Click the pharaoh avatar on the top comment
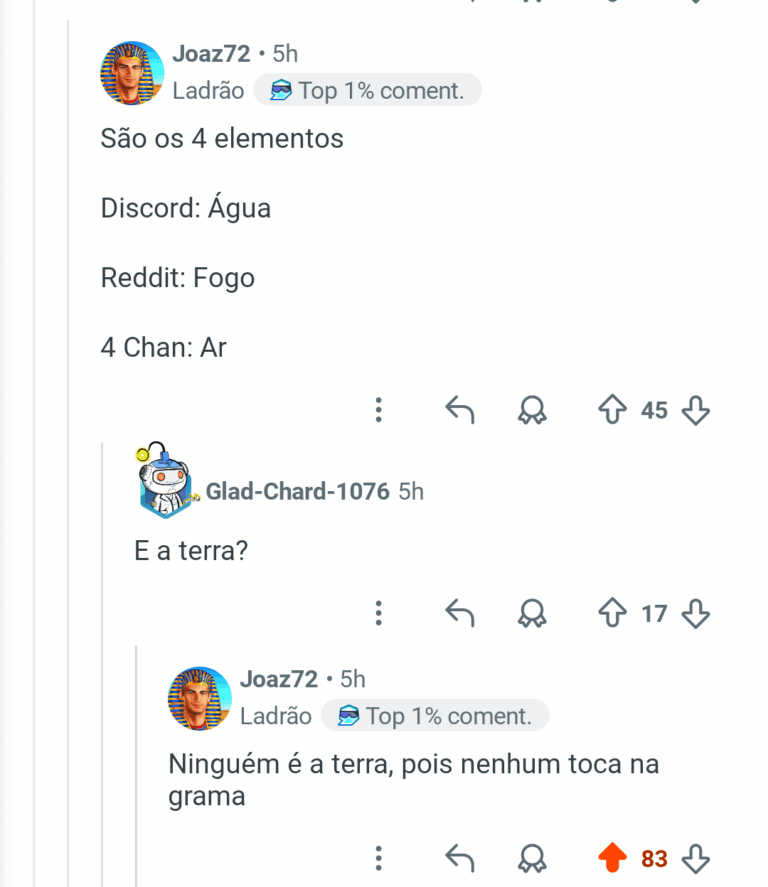768x887 pixels. tap(132, 73)
